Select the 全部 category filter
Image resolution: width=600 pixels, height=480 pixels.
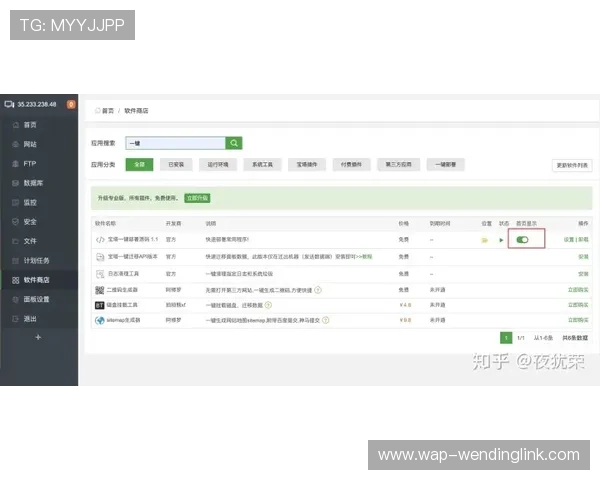139,165
